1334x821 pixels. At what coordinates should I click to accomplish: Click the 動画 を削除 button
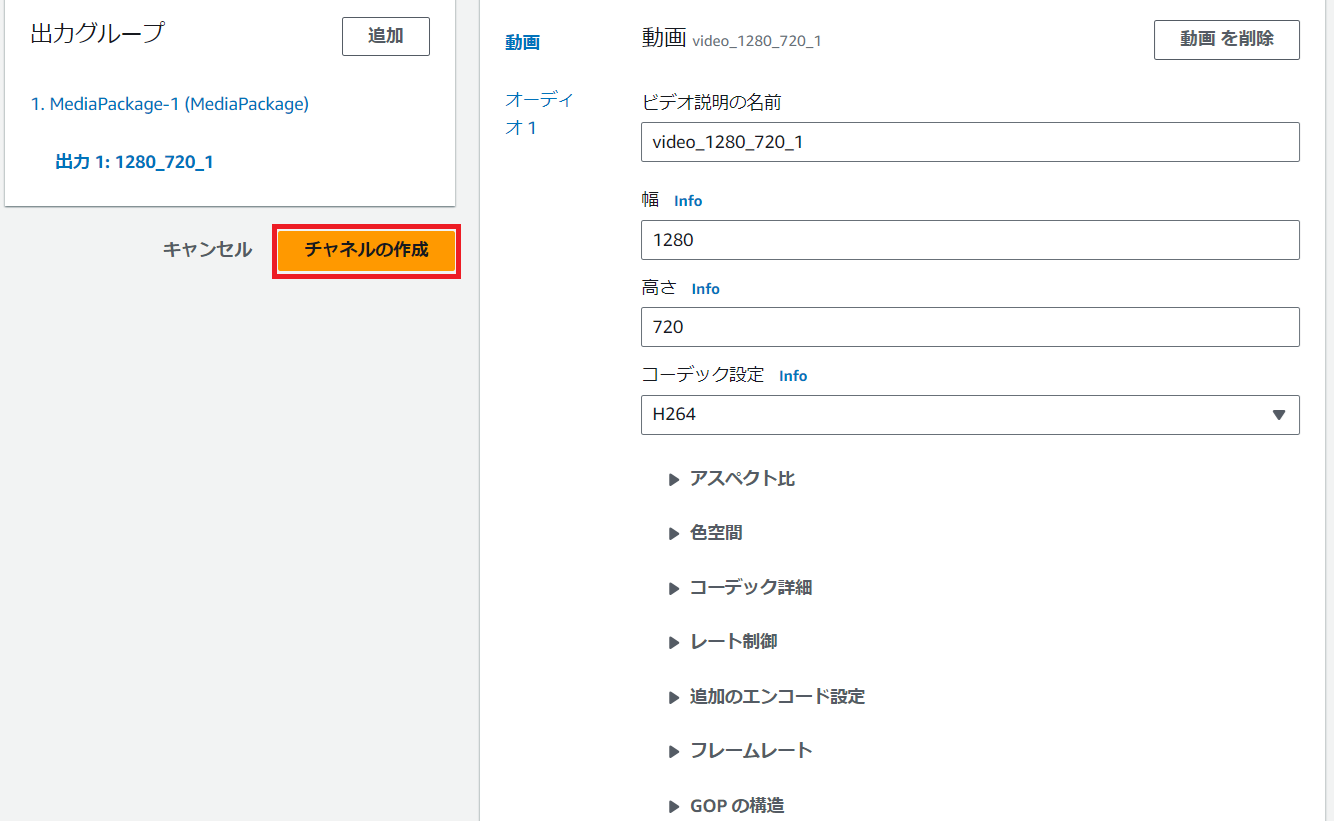(x=1227, y=40)
